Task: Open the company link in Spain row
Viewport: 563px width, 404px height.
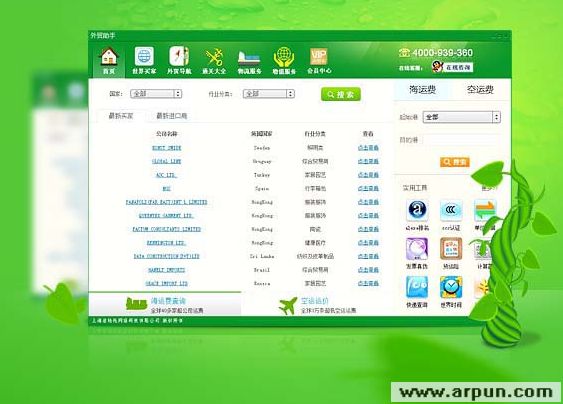Action: [x=166, y=189]
